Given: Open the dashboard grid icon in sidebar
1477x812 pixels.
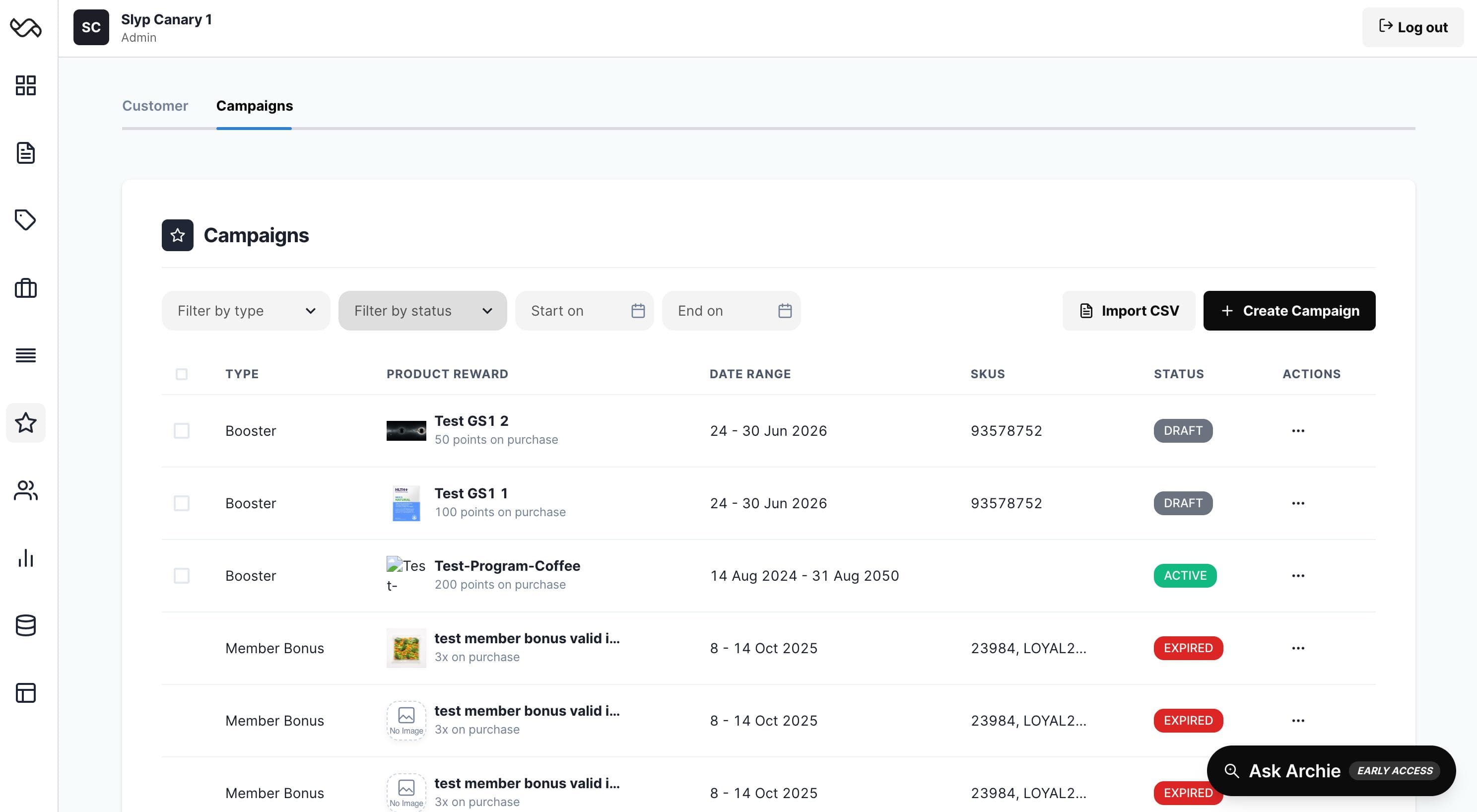Looking at the screenshot, I should [x=26, y=85].
